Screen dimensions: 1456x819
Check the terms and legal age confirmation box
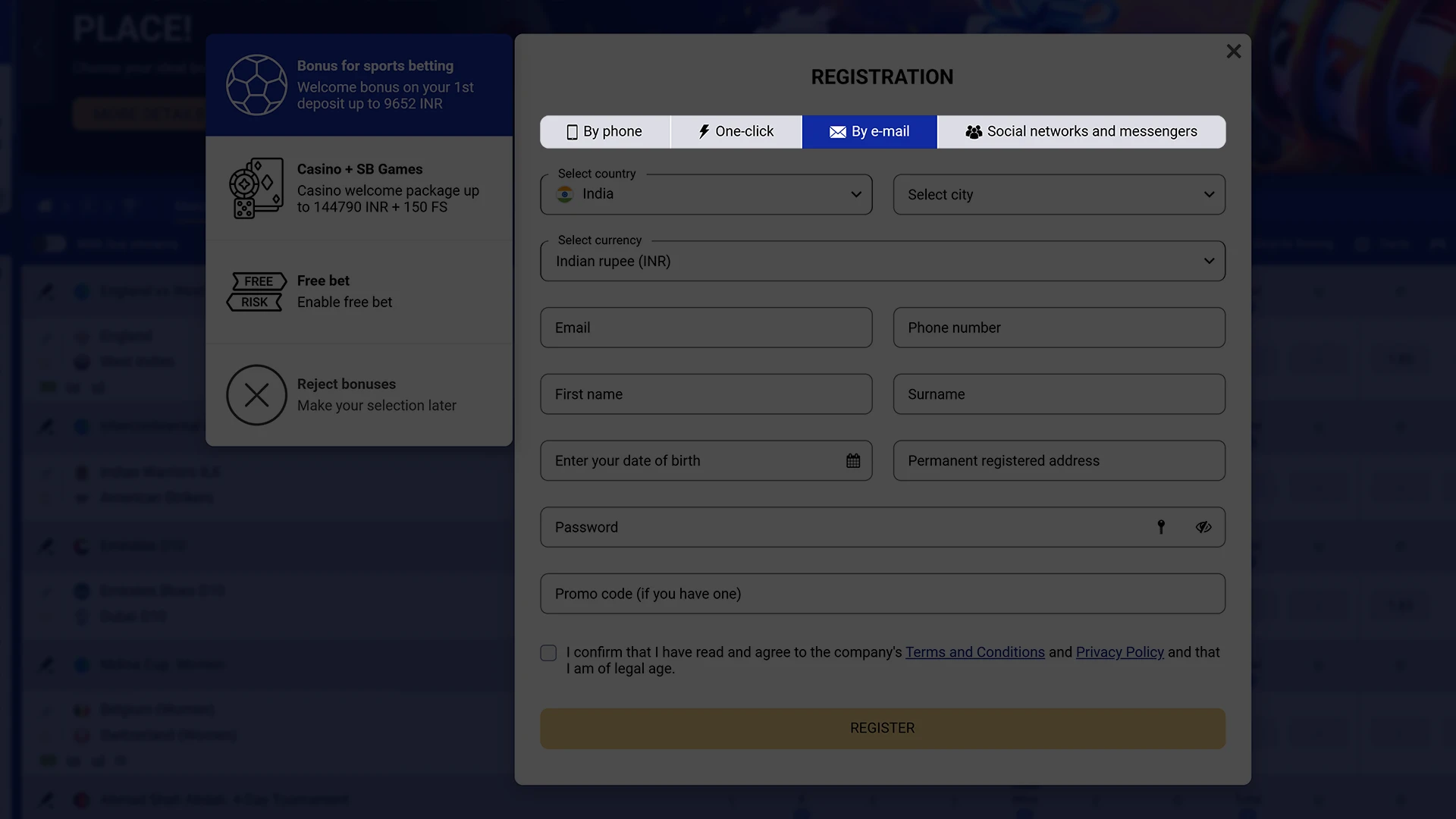click(x=548, y=652)
